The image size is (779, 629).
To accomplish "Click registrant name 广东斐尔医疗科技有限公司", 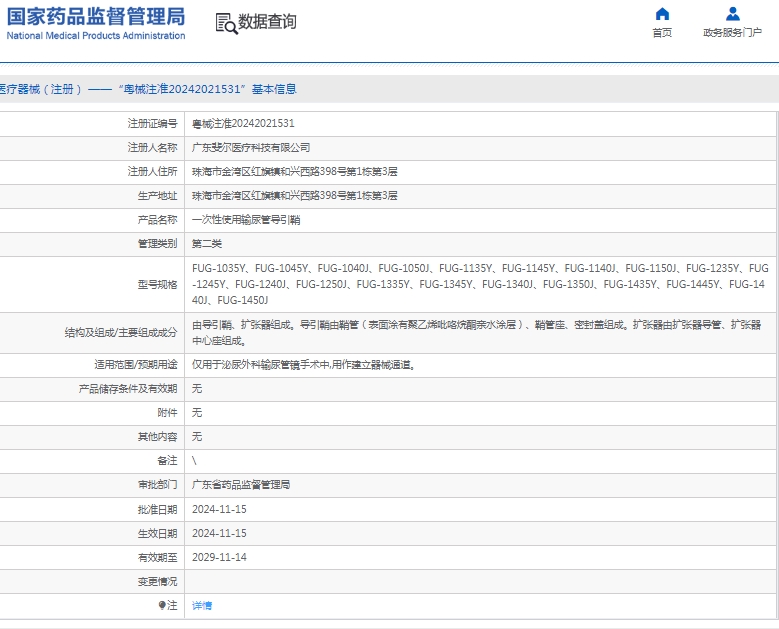I will pyautogui.click(x=251, y=148).
